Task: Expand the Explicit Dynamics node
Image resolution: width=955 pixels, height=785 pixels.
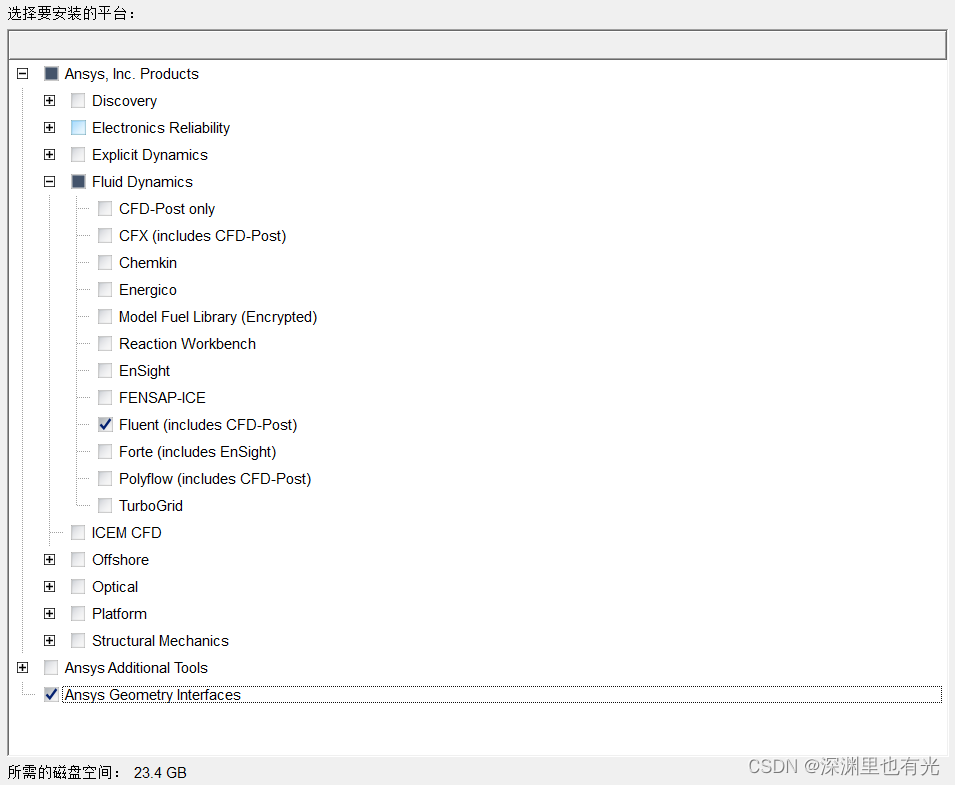Action: [49, 155]
